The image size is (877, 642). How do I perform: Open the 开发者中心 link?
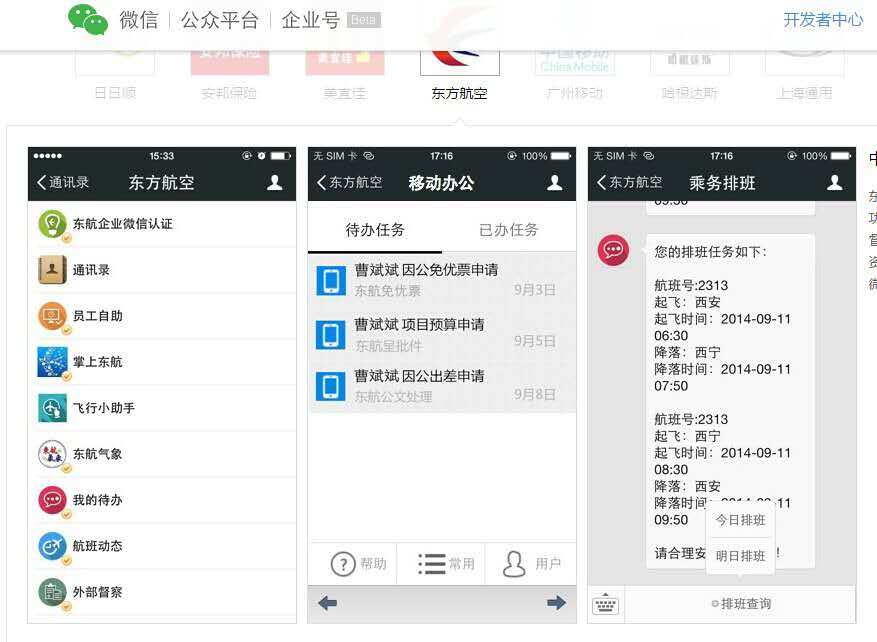click(823, 20)
